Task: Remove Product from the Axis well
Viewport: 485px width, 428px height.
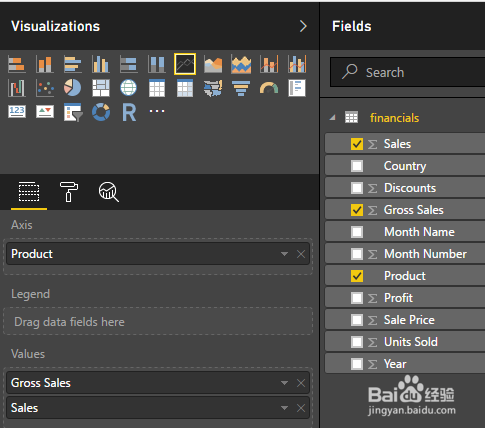Action: coord(301,254)
